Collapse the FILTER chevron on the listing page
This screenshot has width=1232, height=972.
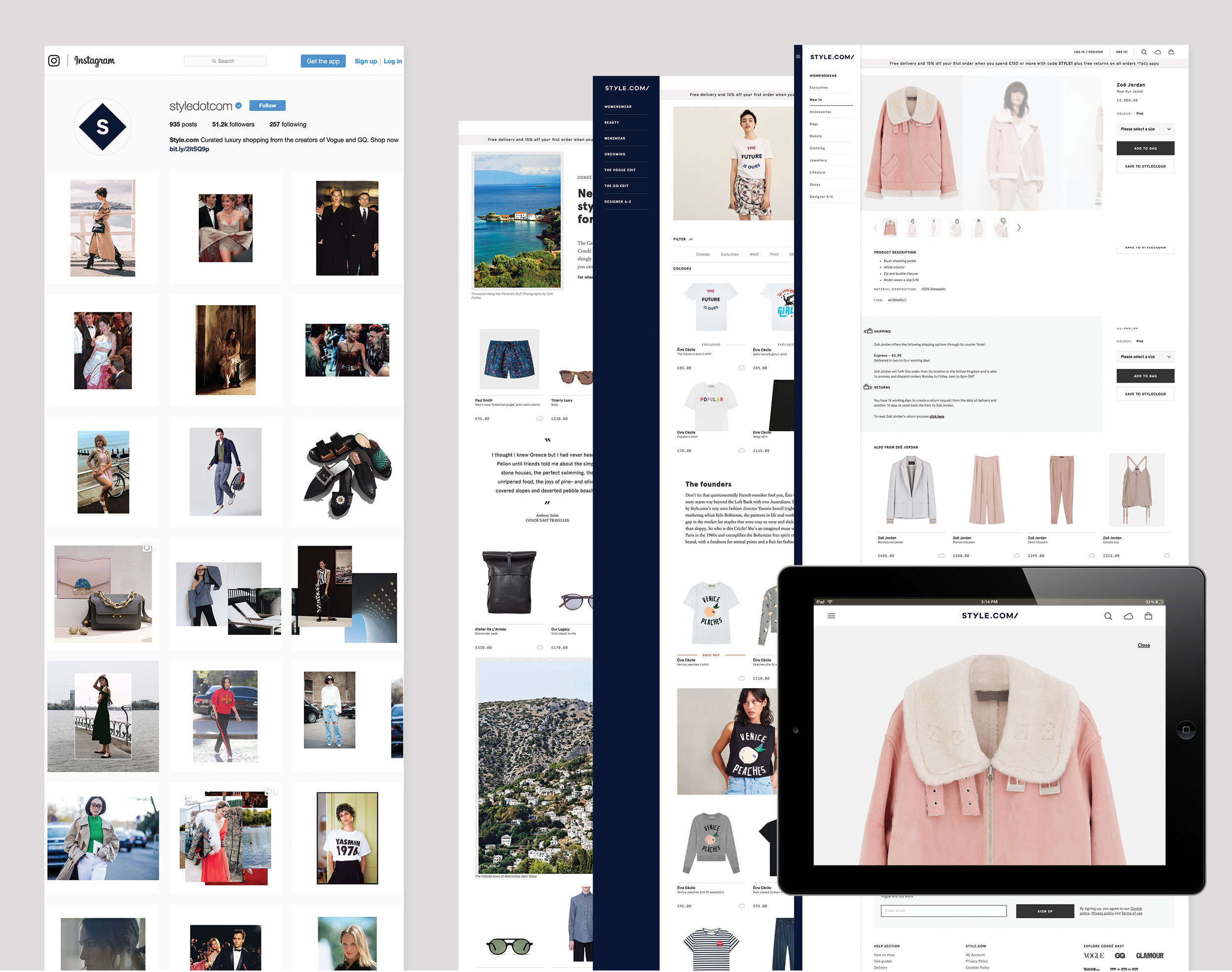click(691, 239)
